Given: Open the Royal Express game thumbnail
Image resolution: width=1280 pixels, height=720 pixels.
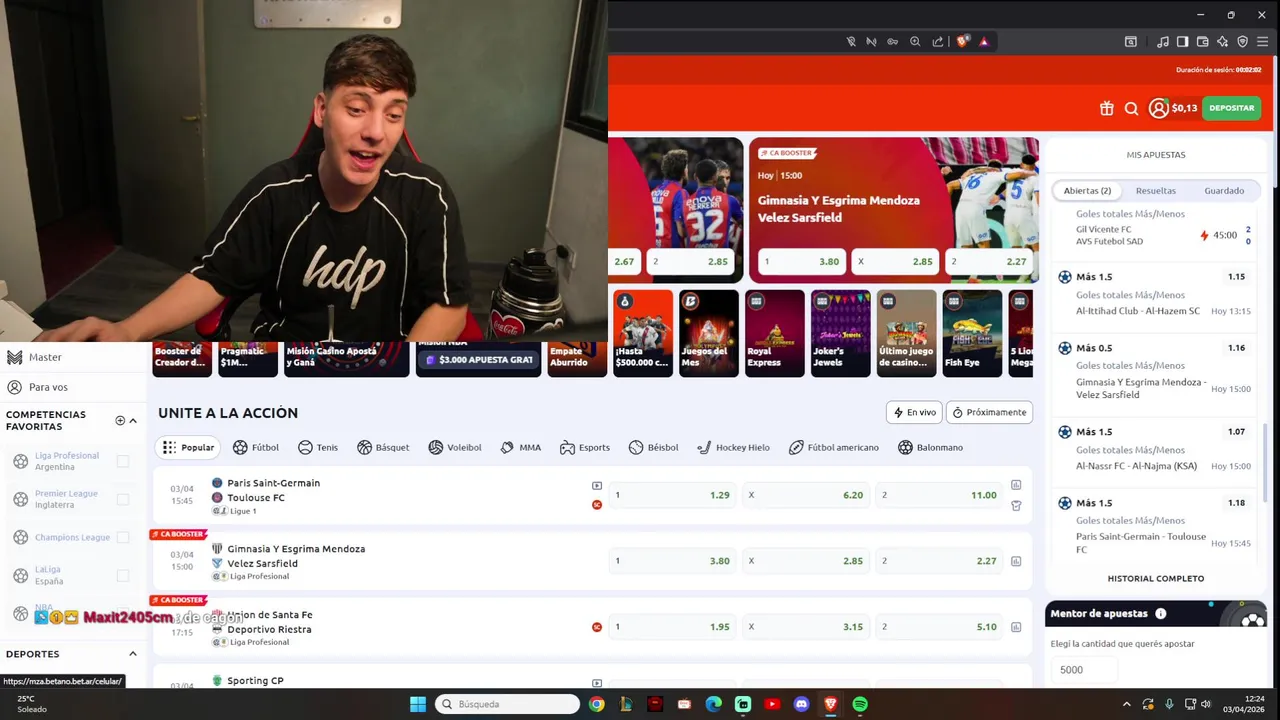Looking at the screenshot, I should pos(774,333).
